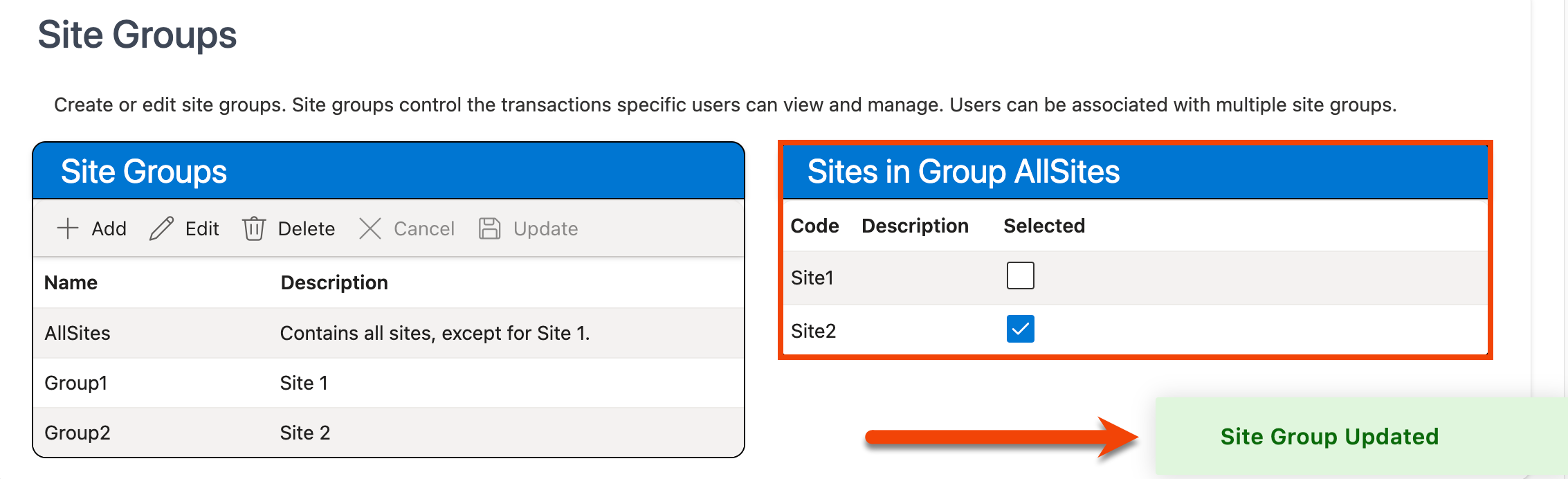Click the Code column header
1568x479 pixels.
814,226
